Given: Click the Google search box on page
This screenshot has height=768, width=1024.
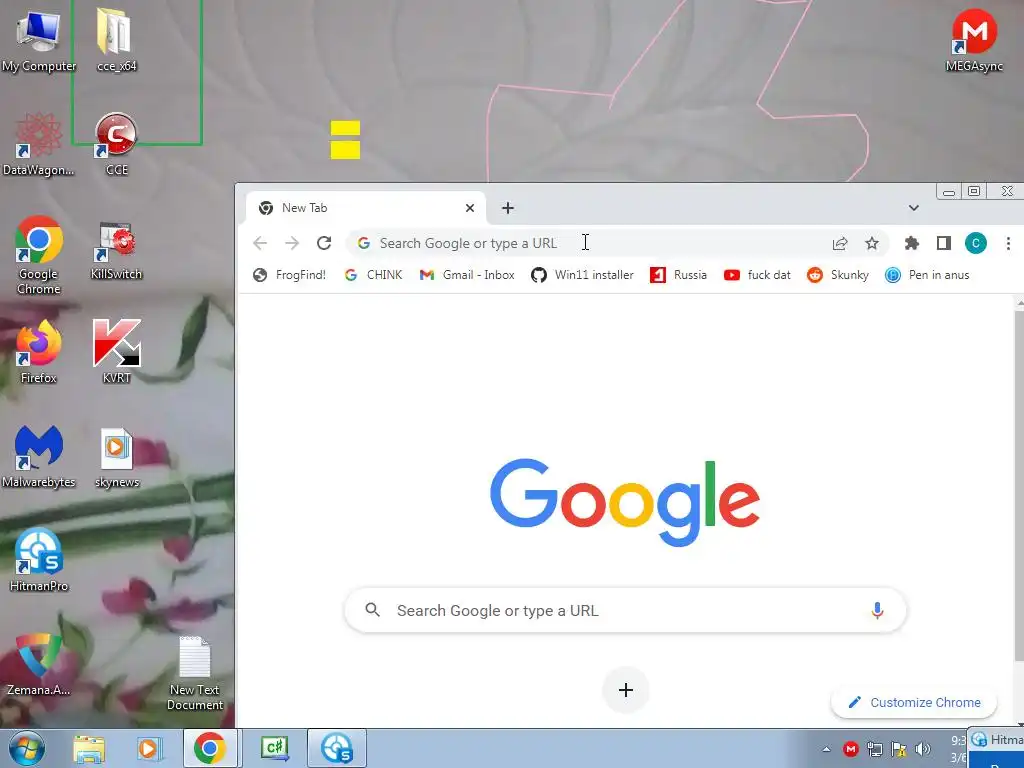Looking at the screenshot, I should 625,610.
